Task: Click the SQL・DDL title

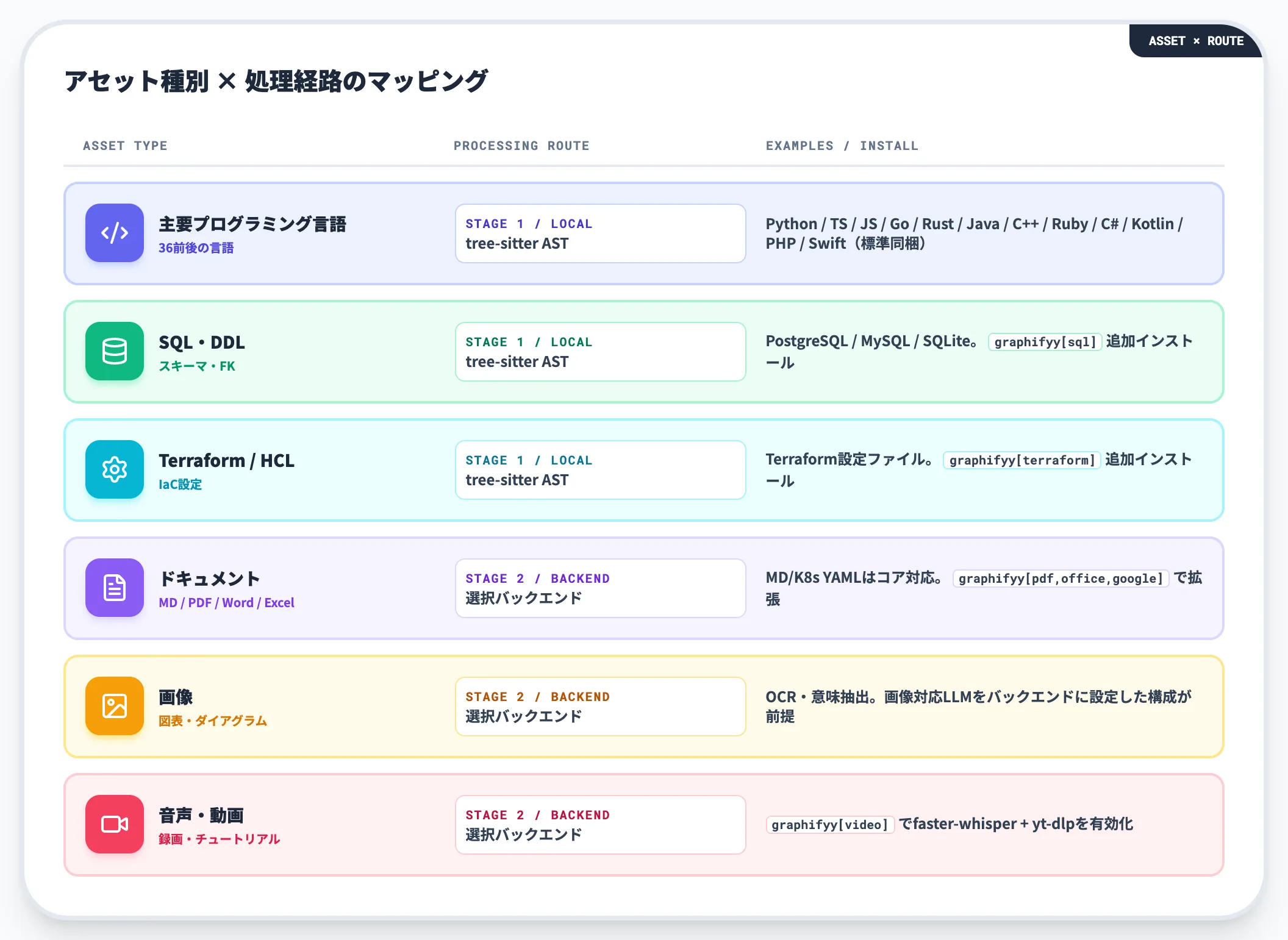Action: click(202, 342)
